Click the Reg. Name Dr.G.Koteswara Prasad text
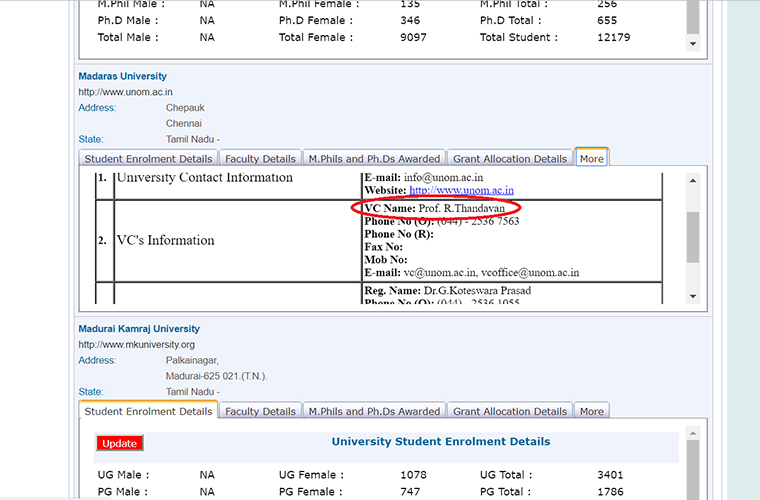Screen dimensions: 760x500 [448, 291]
